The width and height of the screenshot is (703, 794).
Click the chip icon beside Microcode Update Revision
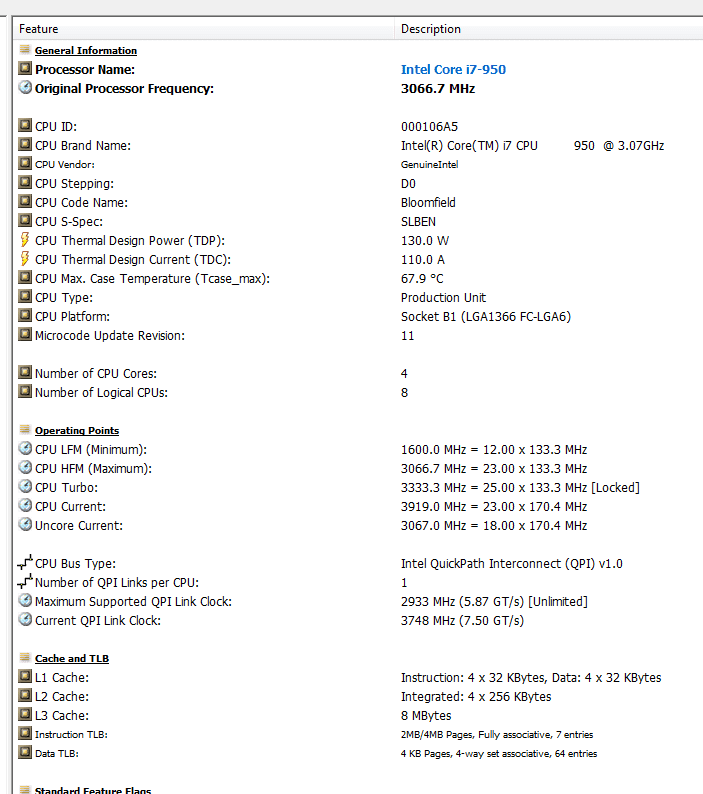25,334
